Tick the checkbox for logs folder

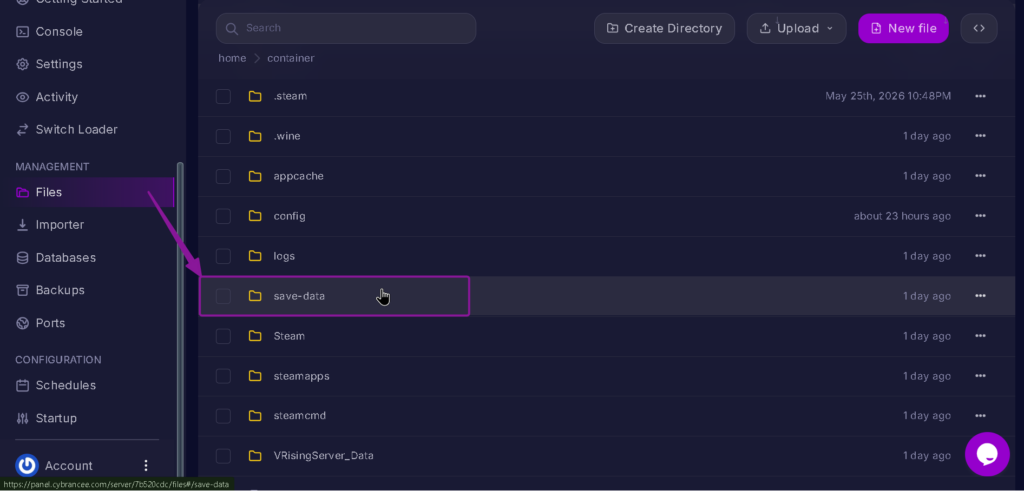[x=223, y=256]
